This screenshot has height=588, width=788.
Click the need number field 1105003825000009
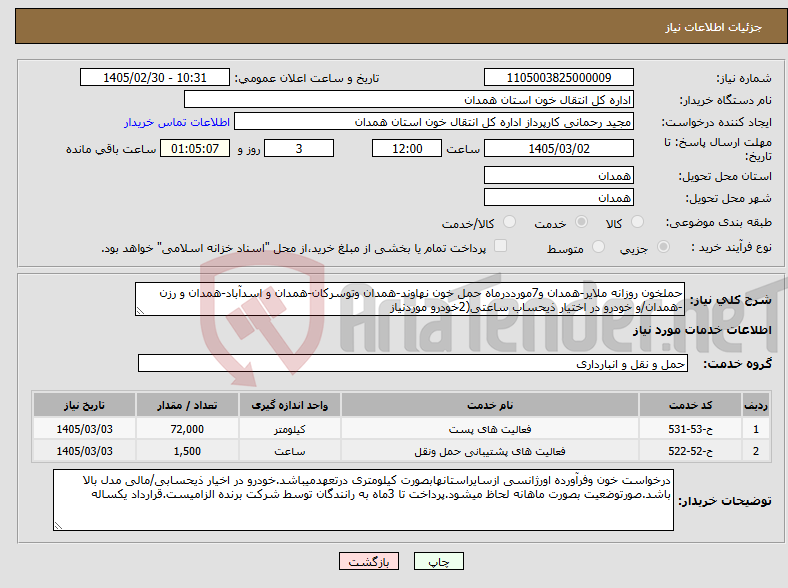pyautogui.click(x=559, y=77)
